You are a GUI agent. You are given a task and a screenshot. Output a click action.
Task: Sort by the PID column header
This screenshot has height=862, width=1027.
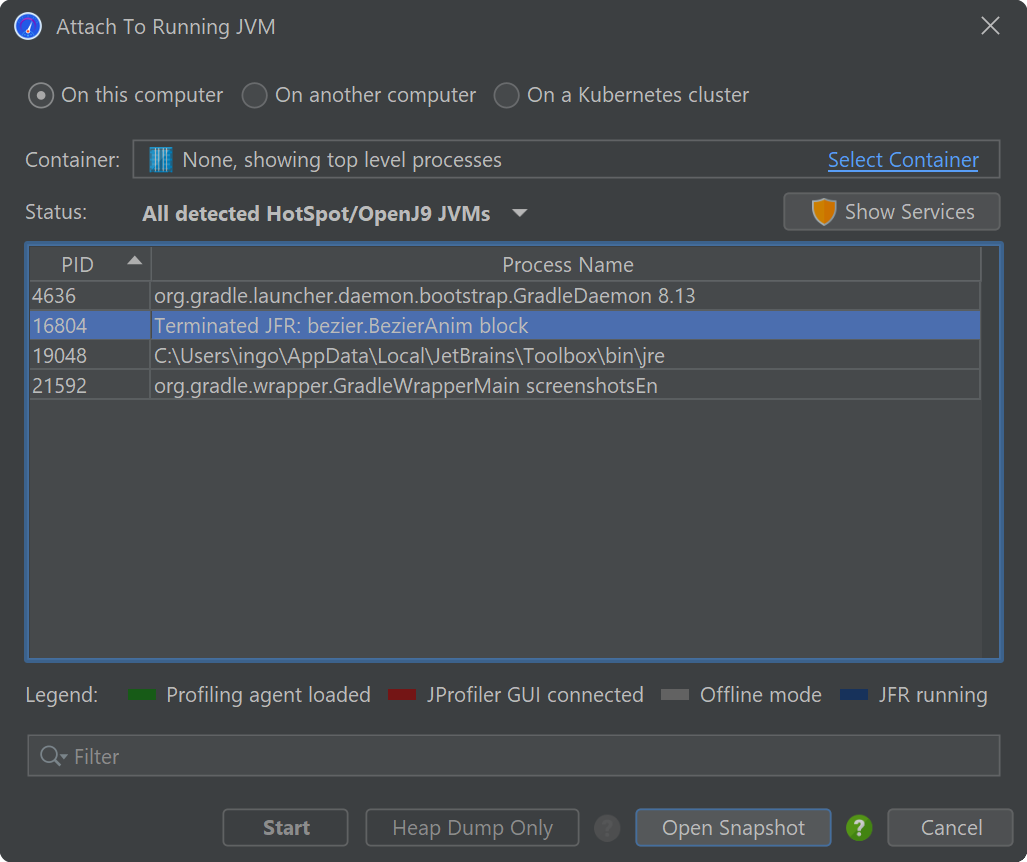[90, 265]
